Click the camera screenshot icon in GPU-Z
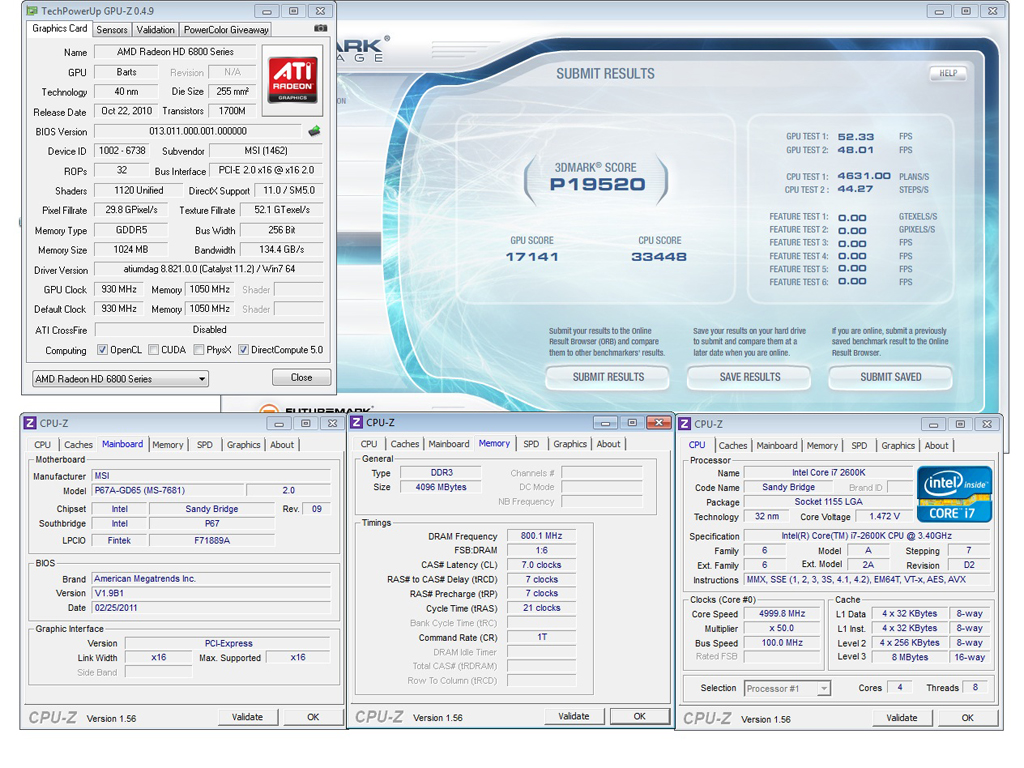 pyautogui.click(x=320, y=29)
